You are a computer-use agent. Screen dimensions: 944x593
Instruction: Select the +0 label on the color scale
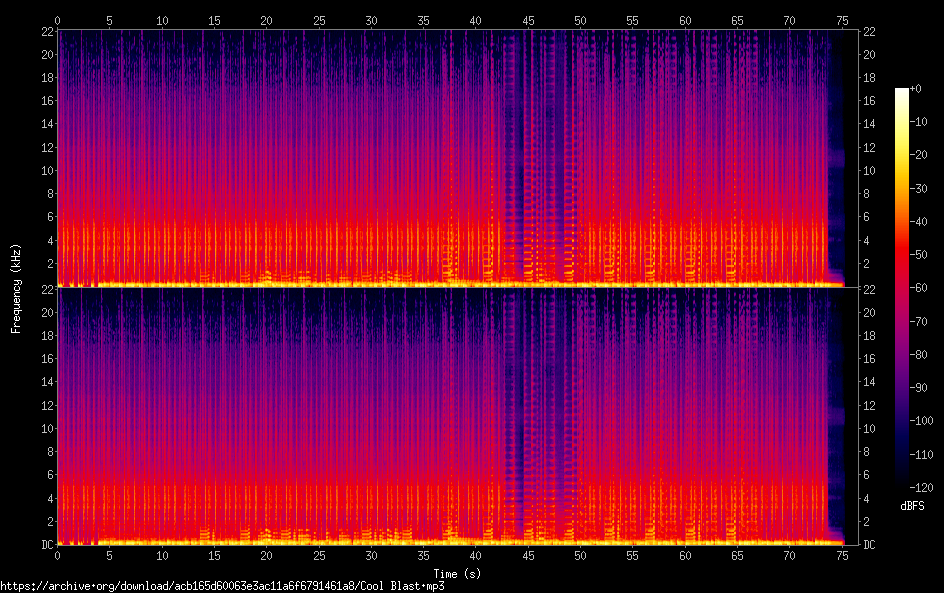(916, 89)
